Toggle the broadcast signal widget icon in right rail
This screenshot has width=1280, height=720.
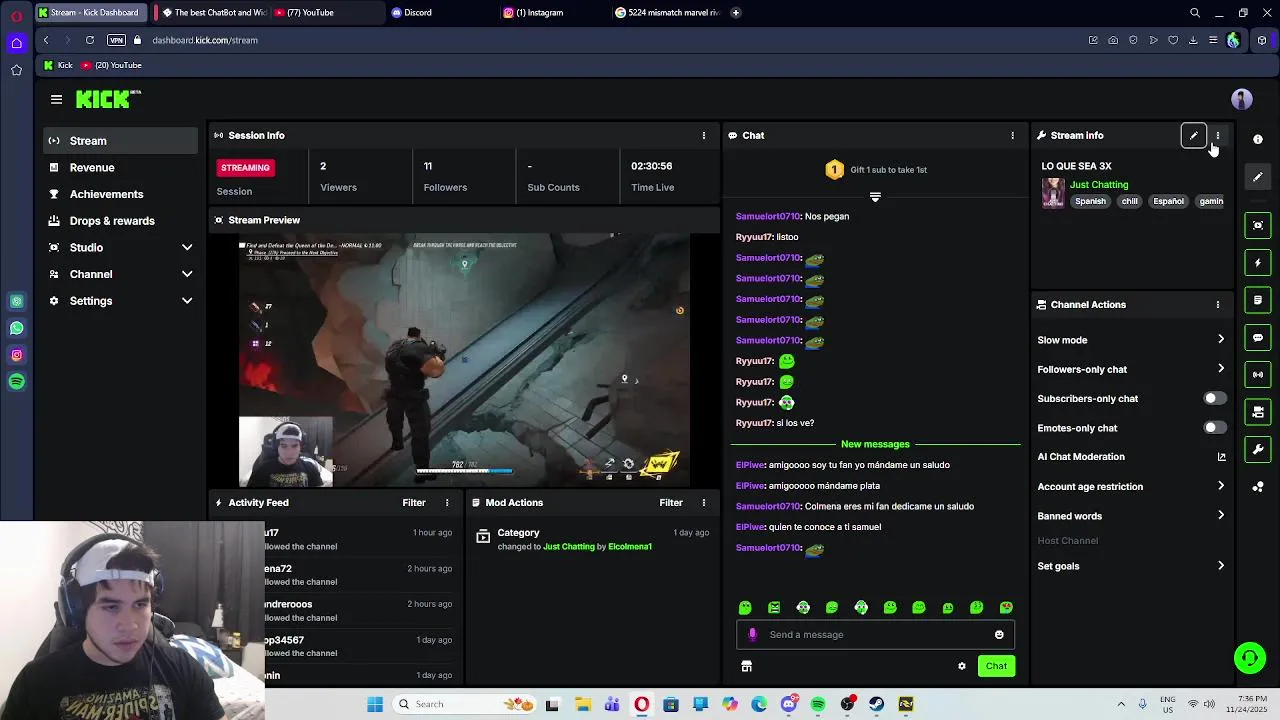pos(1258,374)
